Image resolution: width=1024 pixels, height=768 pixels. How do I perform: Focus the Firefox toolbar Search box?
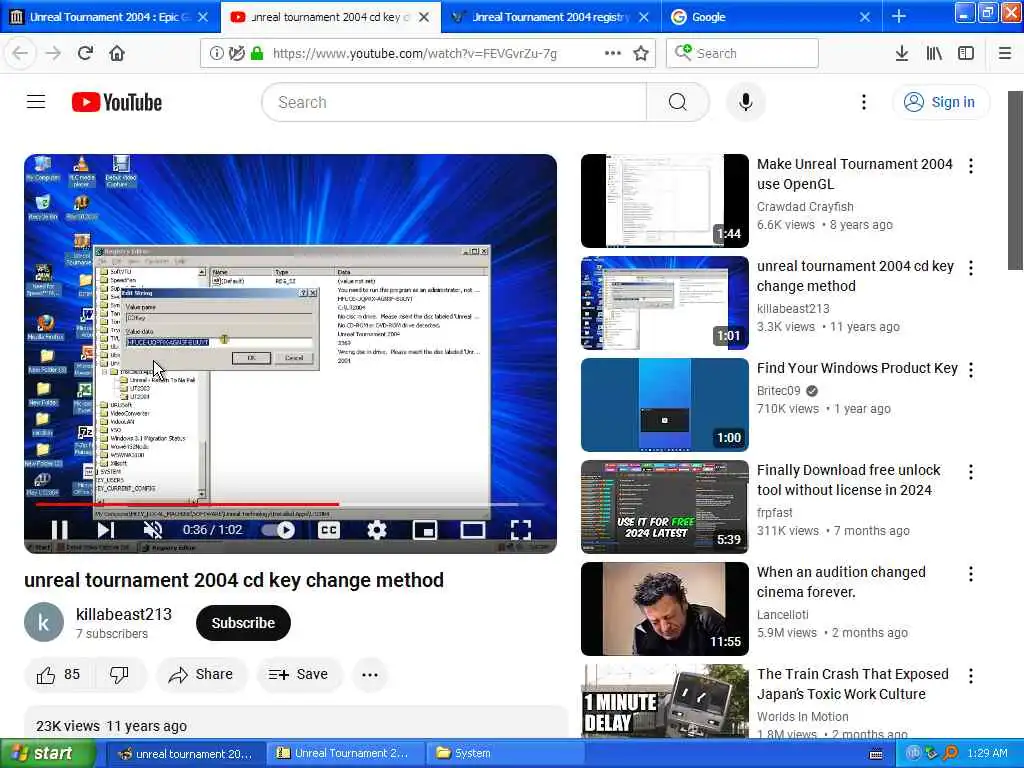click(x=742, y=53)
